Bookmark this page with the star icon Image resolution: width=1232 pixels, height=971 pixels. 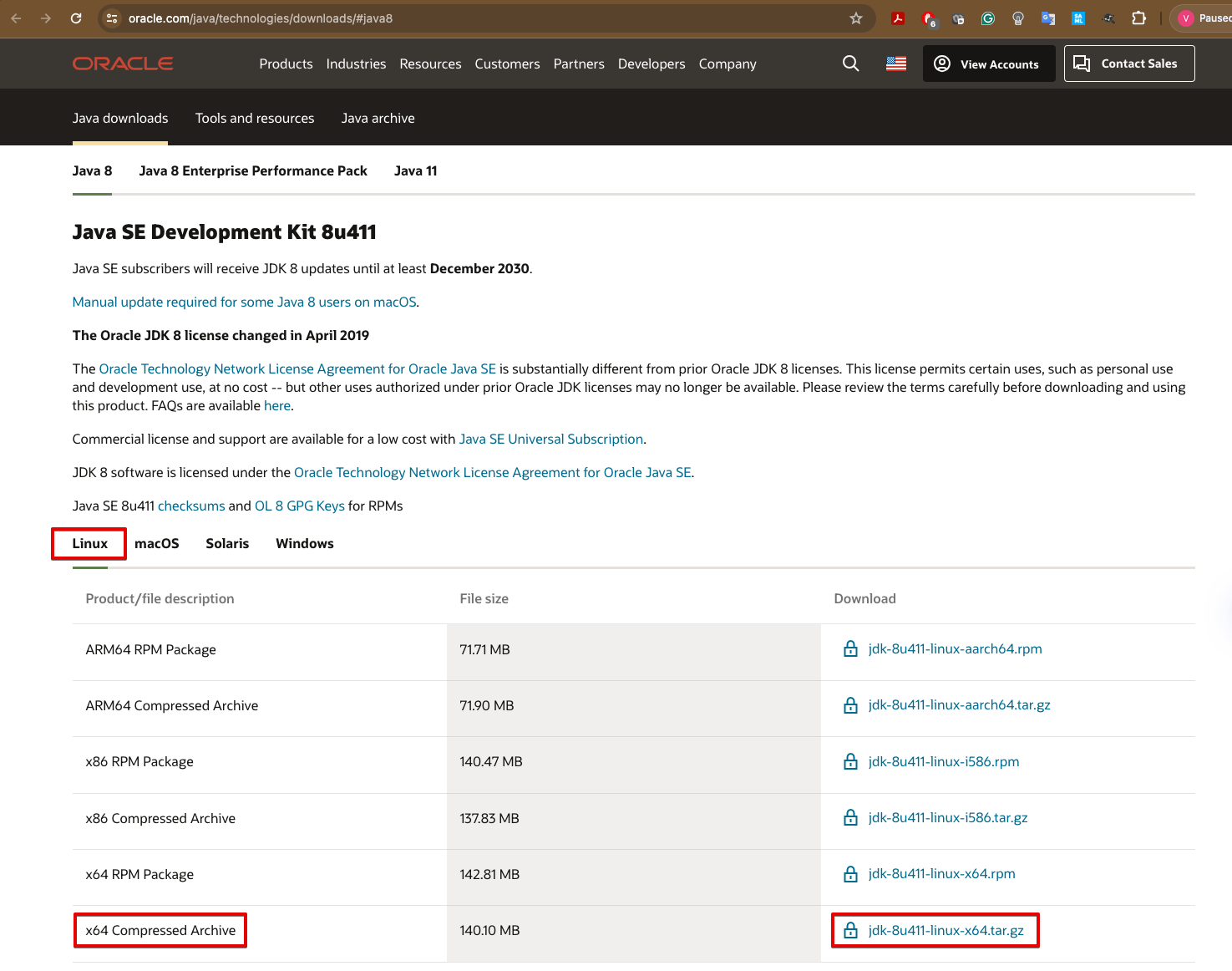[x=856, y=18]
